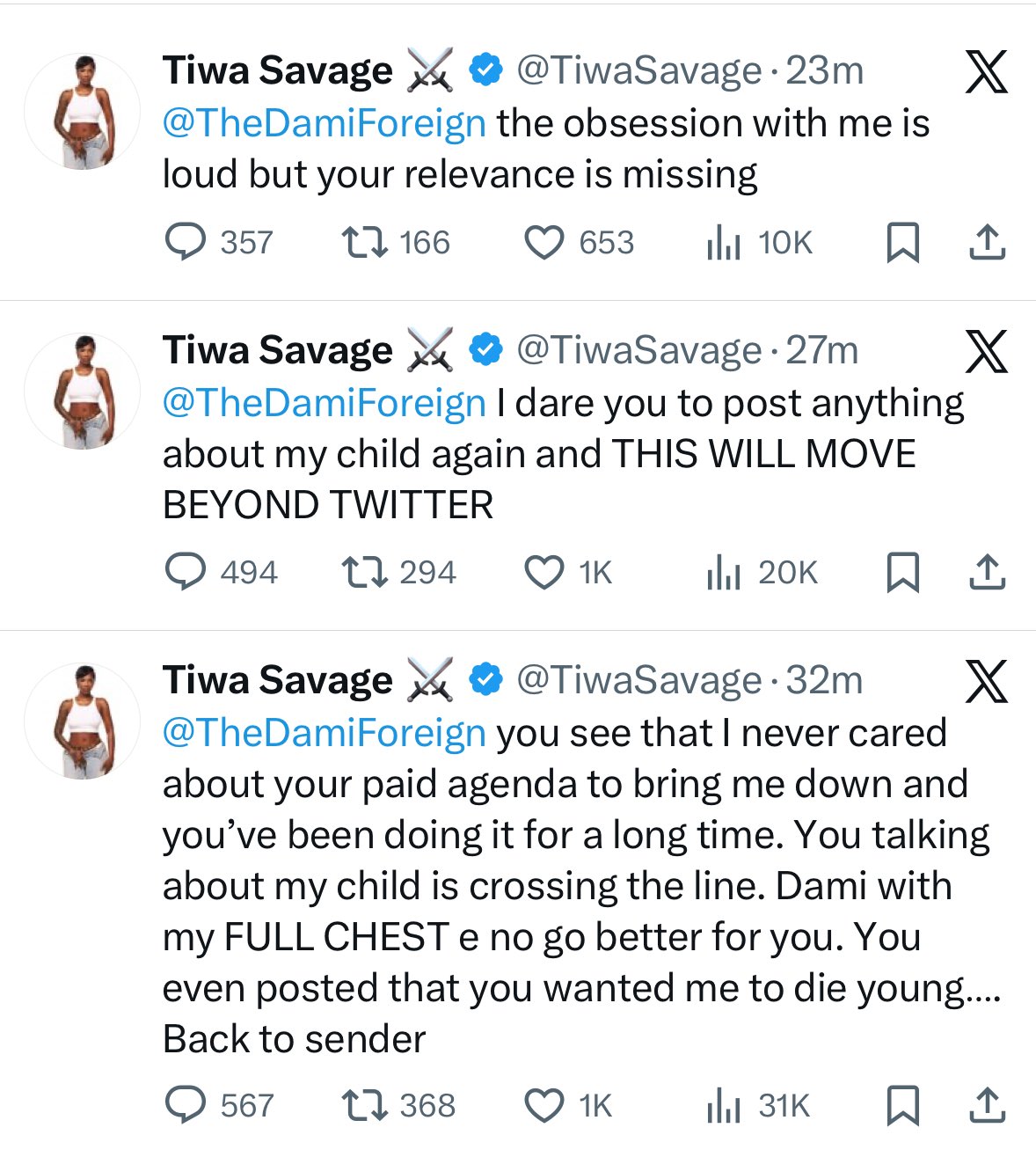Click the verified badge next to Tiwa Savage
Viewport: 1036px width, 1157px height.
[x=483, y=70]
